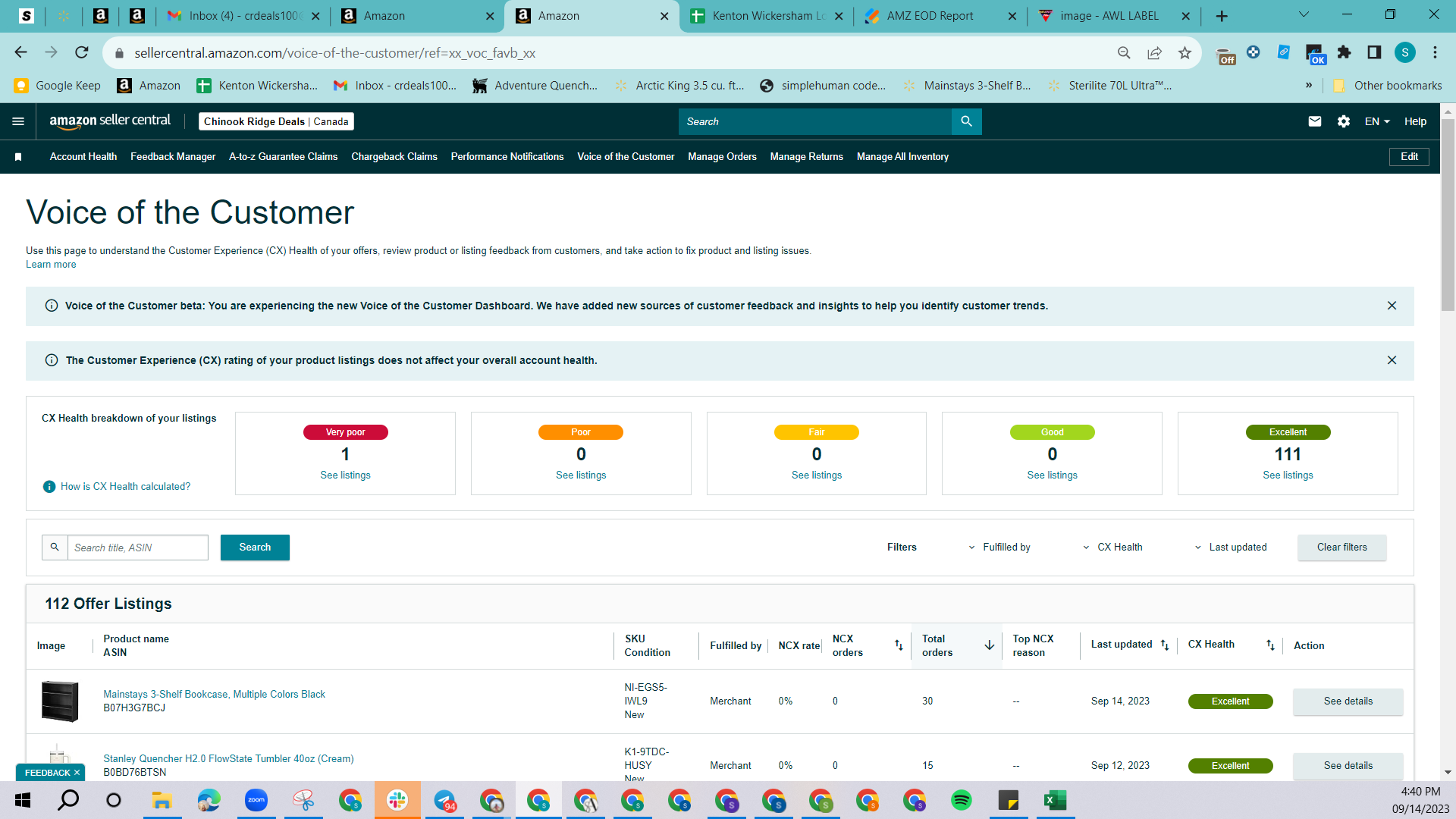Viewport: 1456px width, 819px height.
Task: Open Account Health in the navigation bar
Action: (83, 157)
